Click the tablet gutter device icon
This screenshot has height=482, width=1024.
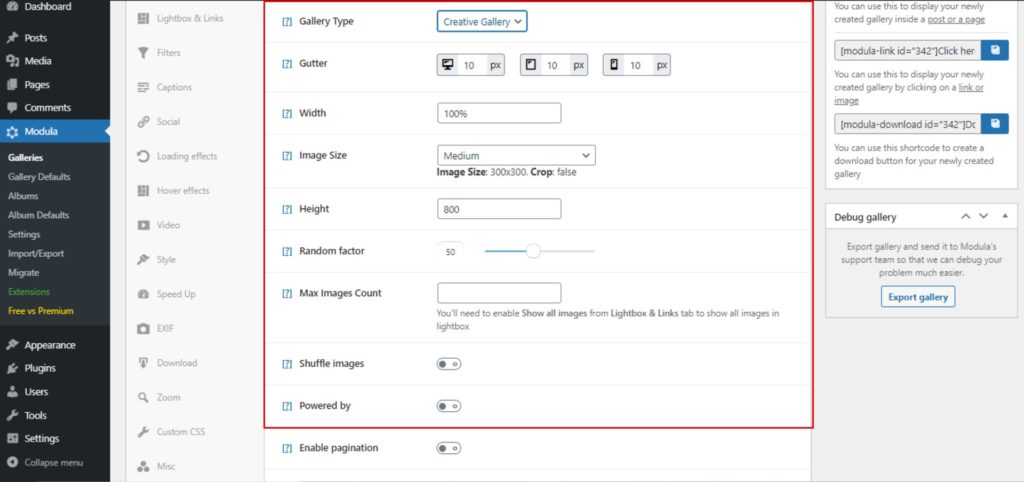pyautogui.click(x=531, y=65)
